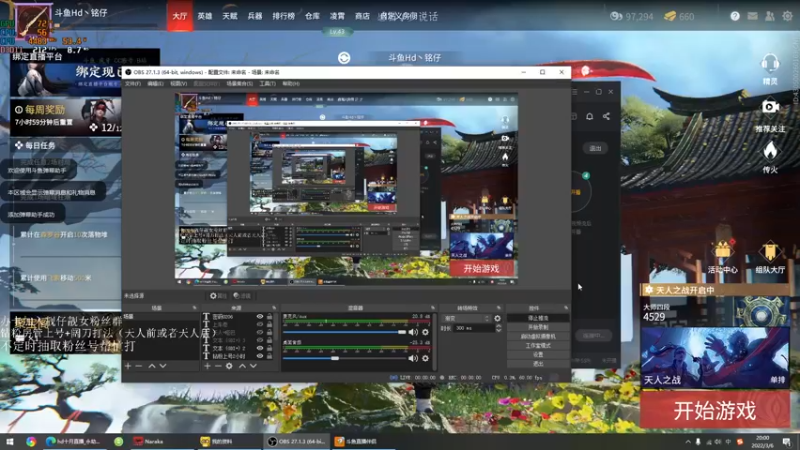
Task: Open OBS 设置 from controls dock
Action: coord(538,355)
